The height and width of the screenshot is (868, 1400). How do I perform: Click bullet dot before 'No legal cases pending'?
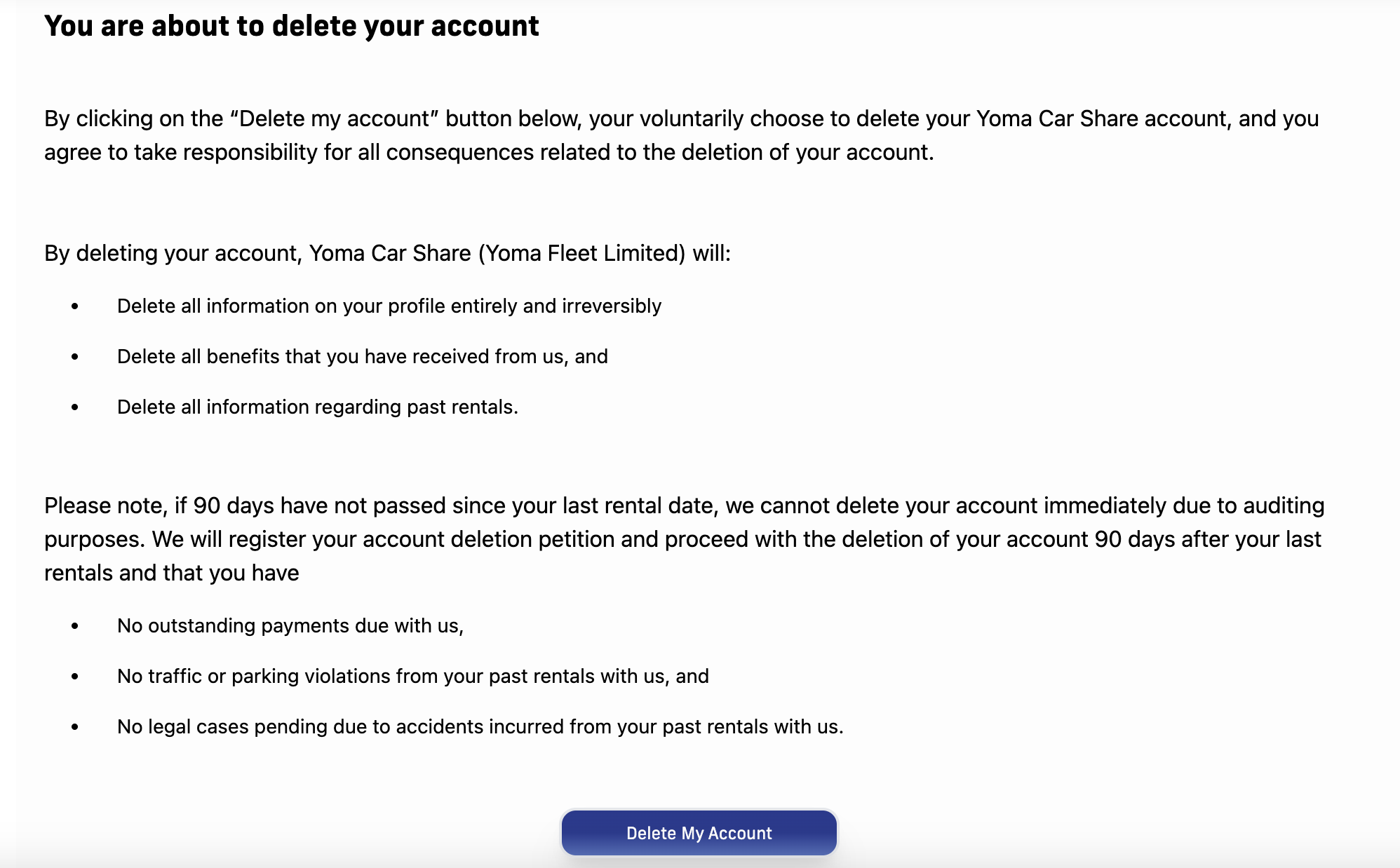[75, 727]
